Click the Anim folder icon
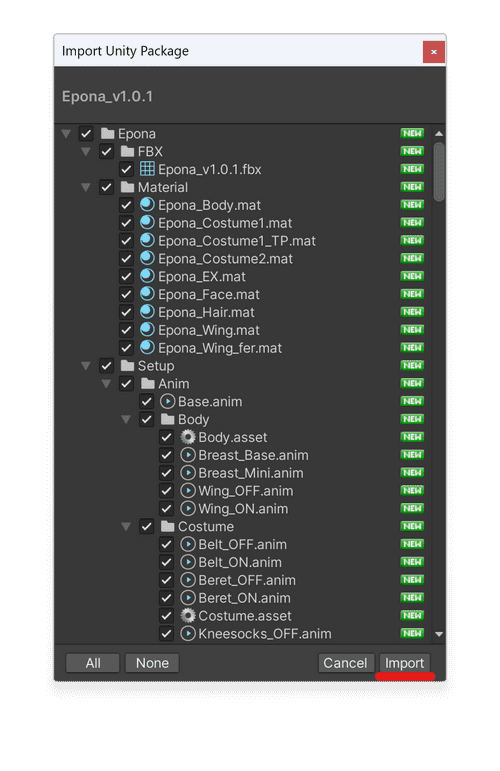The width and height of the screenshot is (500, 771). coord(147,384)
